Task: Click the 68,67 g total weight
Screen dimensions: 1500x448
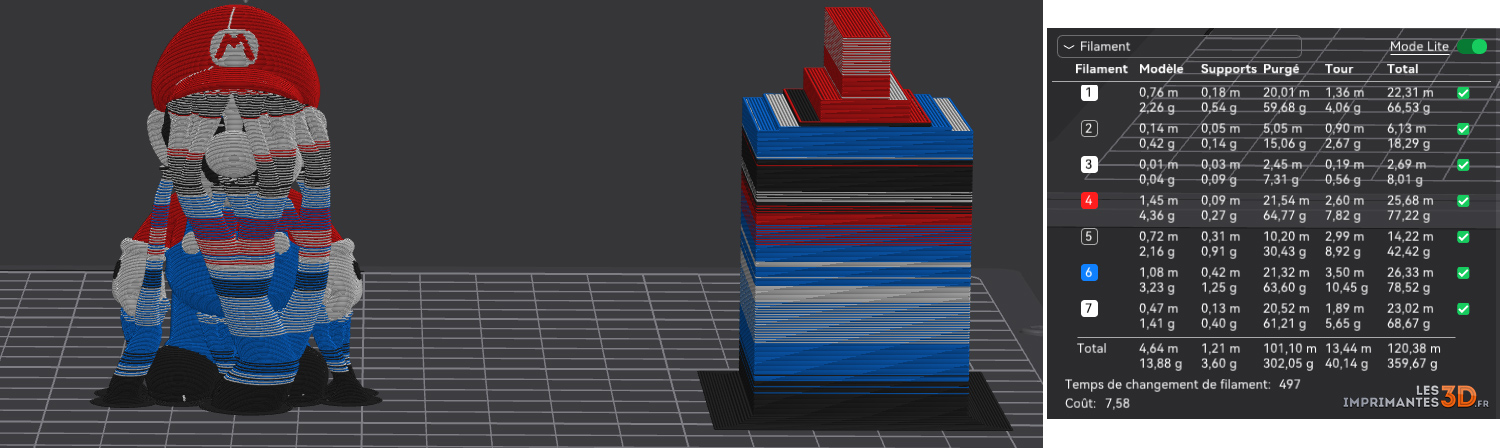Action: click(x=1410, y=323)
